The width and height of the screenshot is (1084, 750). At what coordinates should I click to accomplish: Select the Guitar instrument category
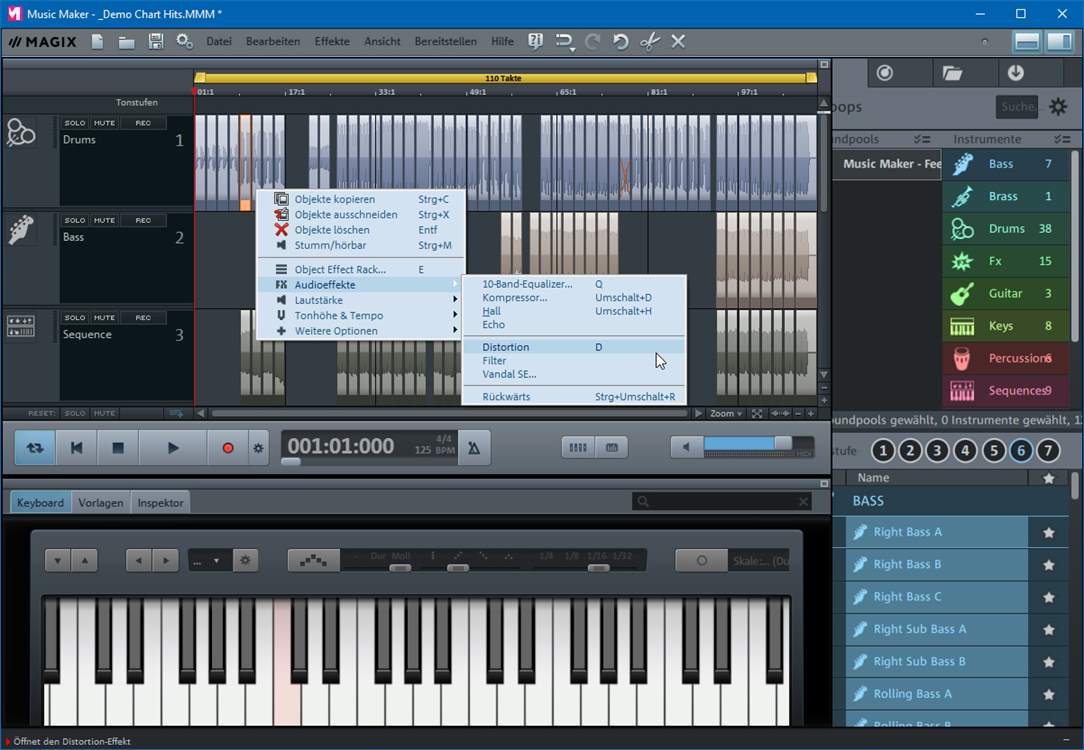1006,294
